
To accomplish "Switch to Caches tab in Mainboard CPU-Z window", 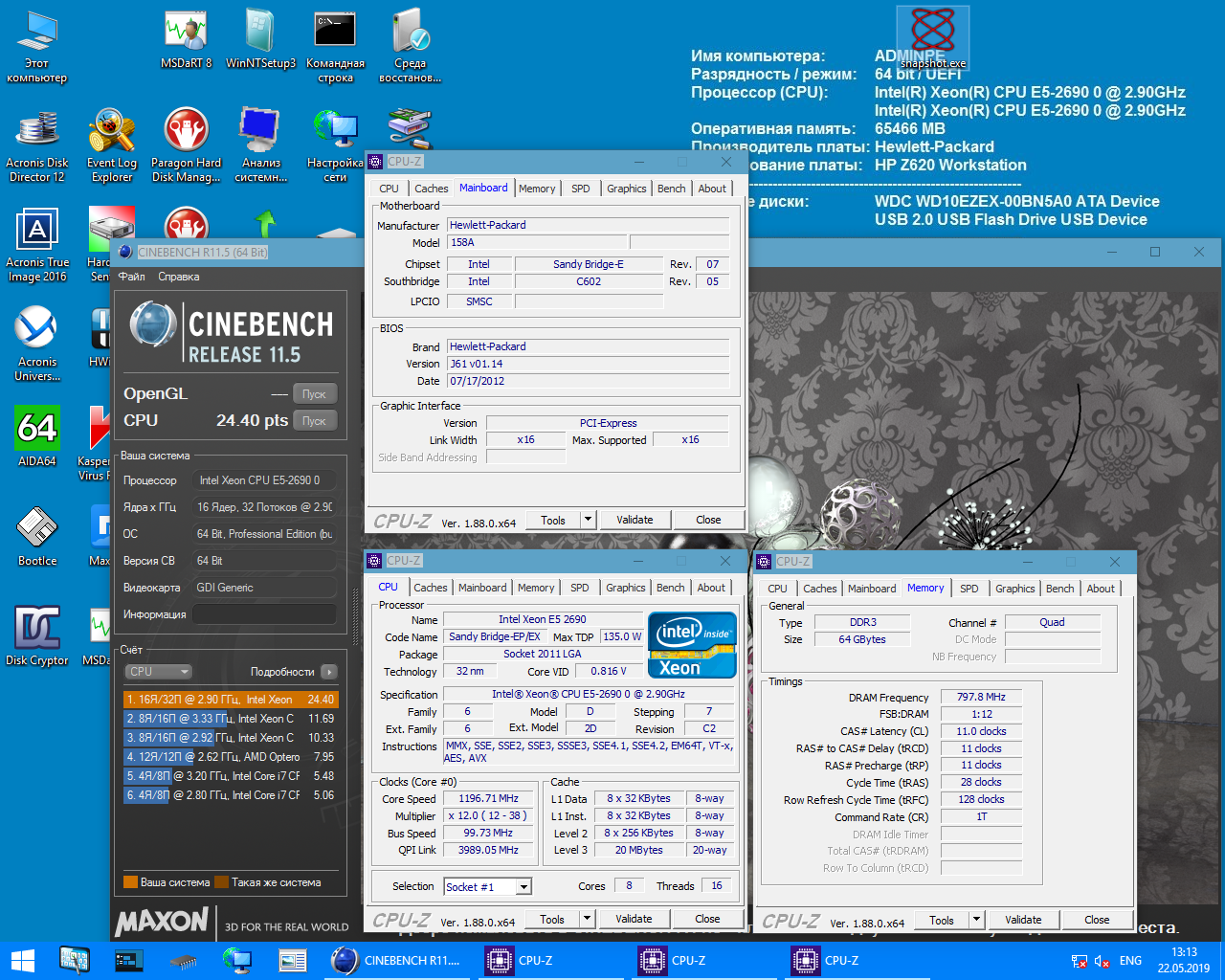I will tap(431, 189).
